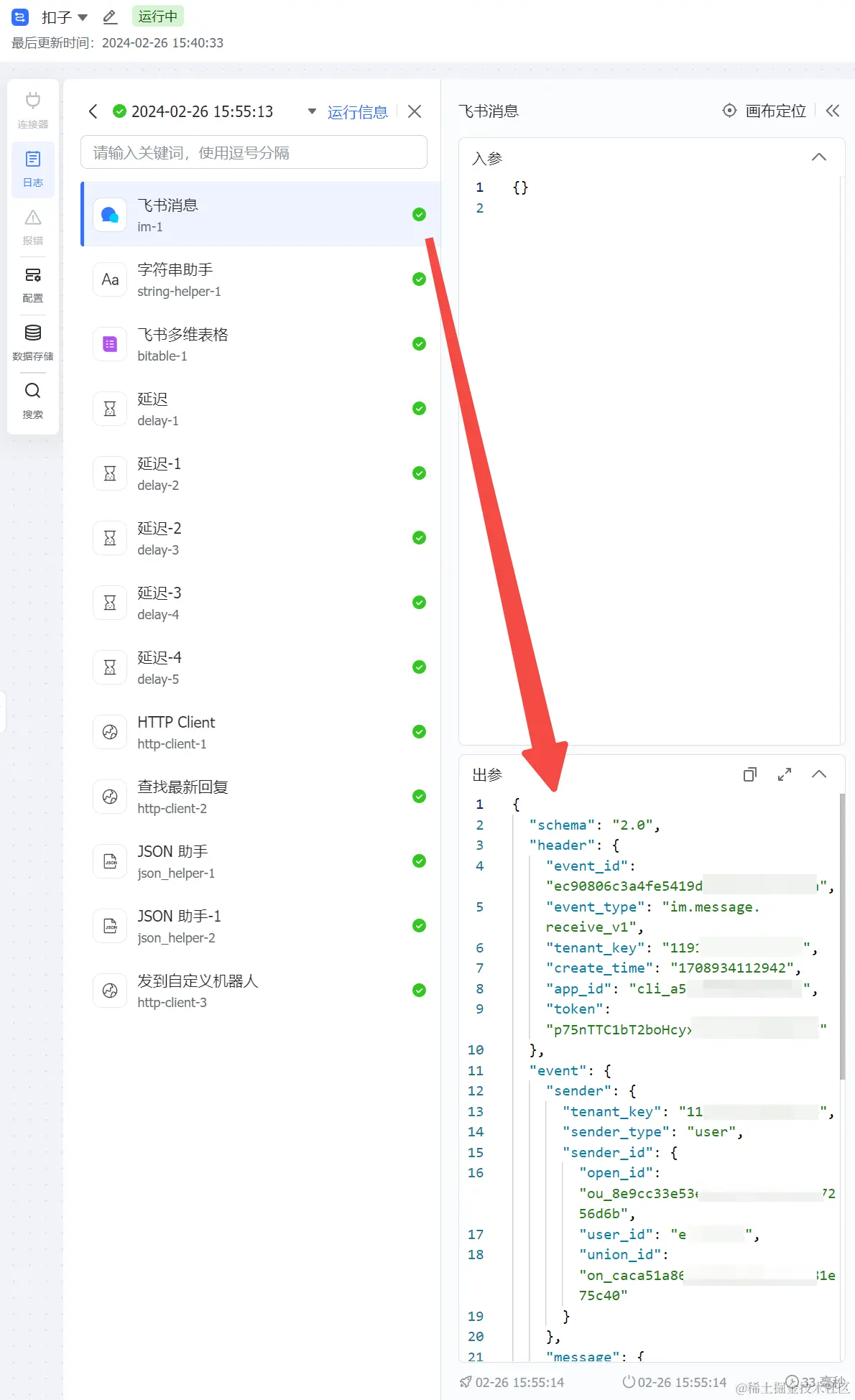Click the HTTP Client success status check
The height and width of the screenshot is (1400, 855).
420,732
